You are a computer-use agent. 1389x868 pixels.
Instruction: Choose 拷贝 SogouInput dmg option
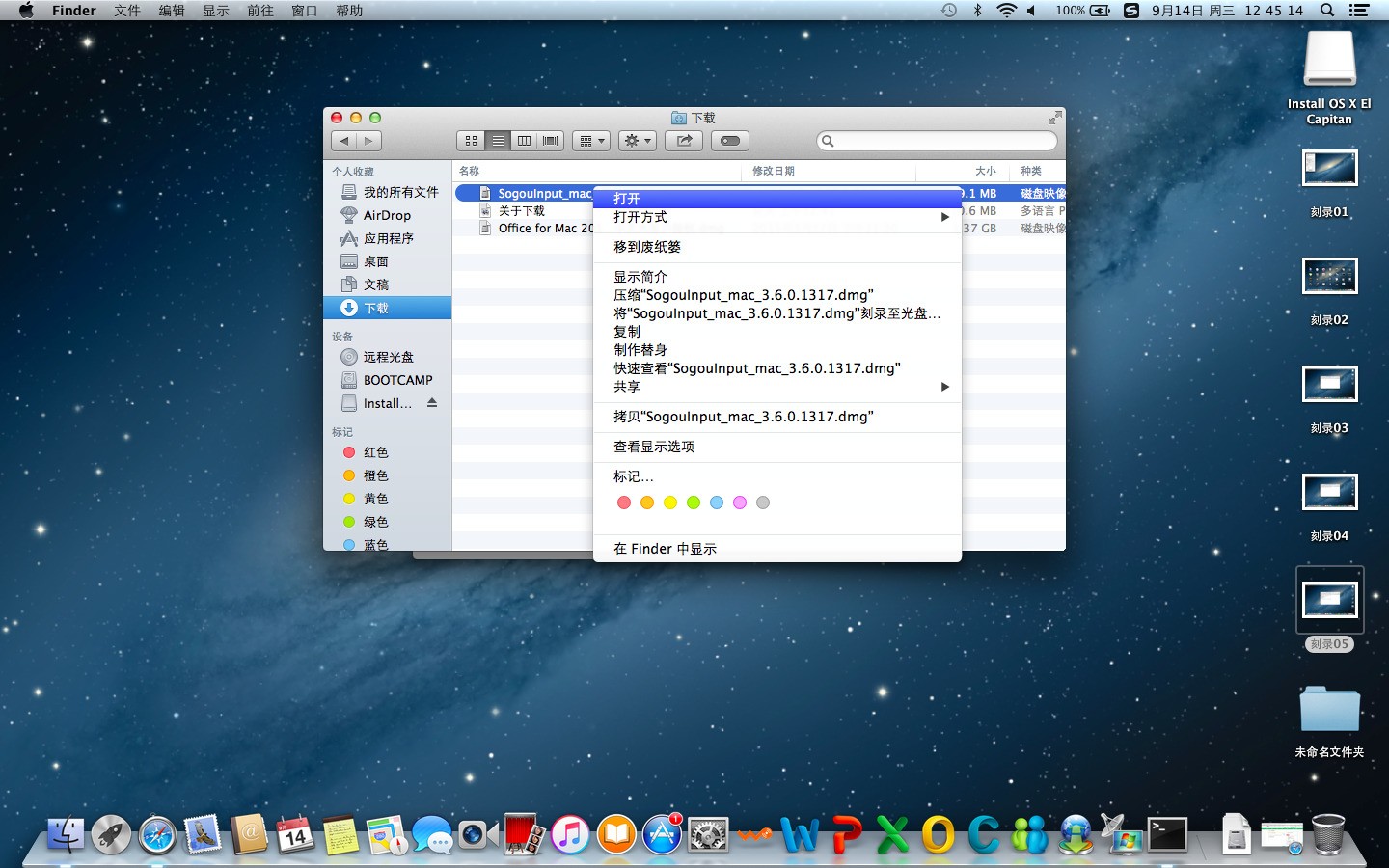(x=777, y=417)
